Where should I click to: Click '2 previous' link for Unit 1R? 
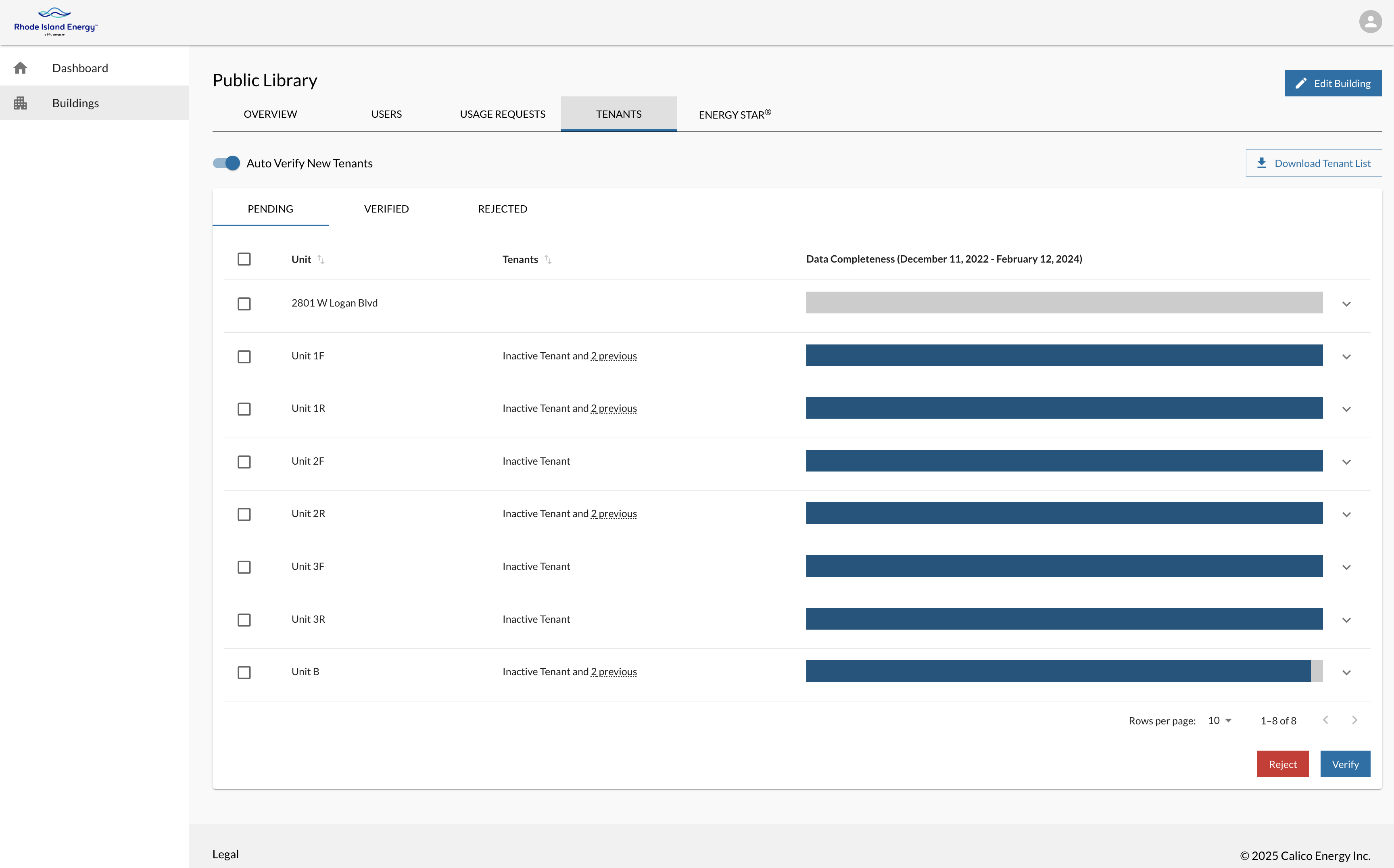pos(614,409)
